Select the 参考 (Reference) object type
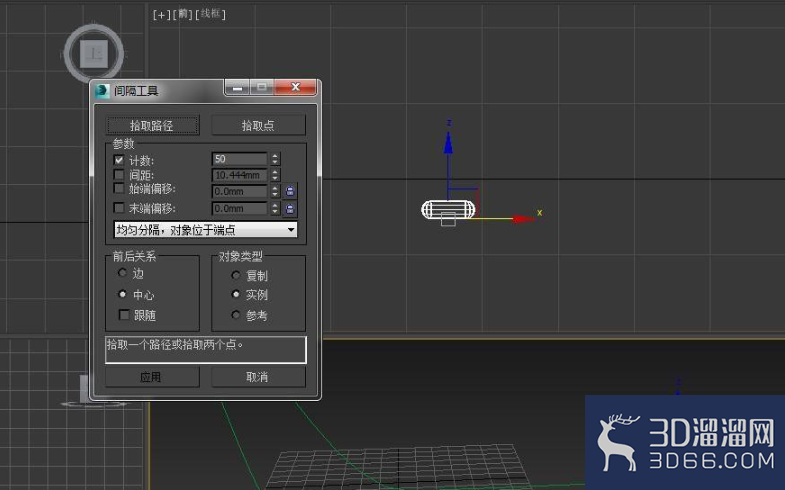The image size is (785, 490). click(x=236, y=315)
